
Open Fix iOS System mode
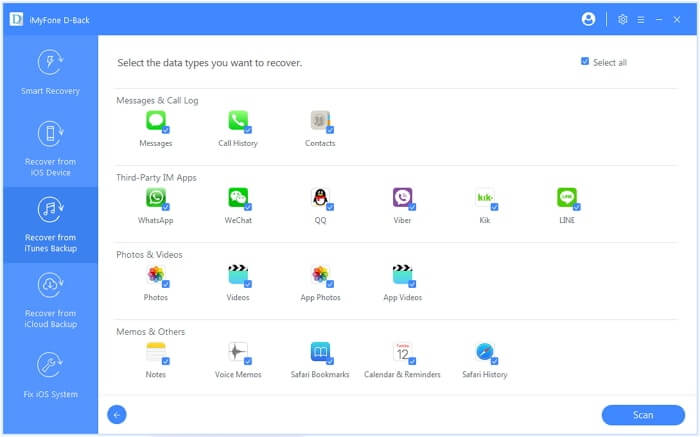click(x=50, y=375)
